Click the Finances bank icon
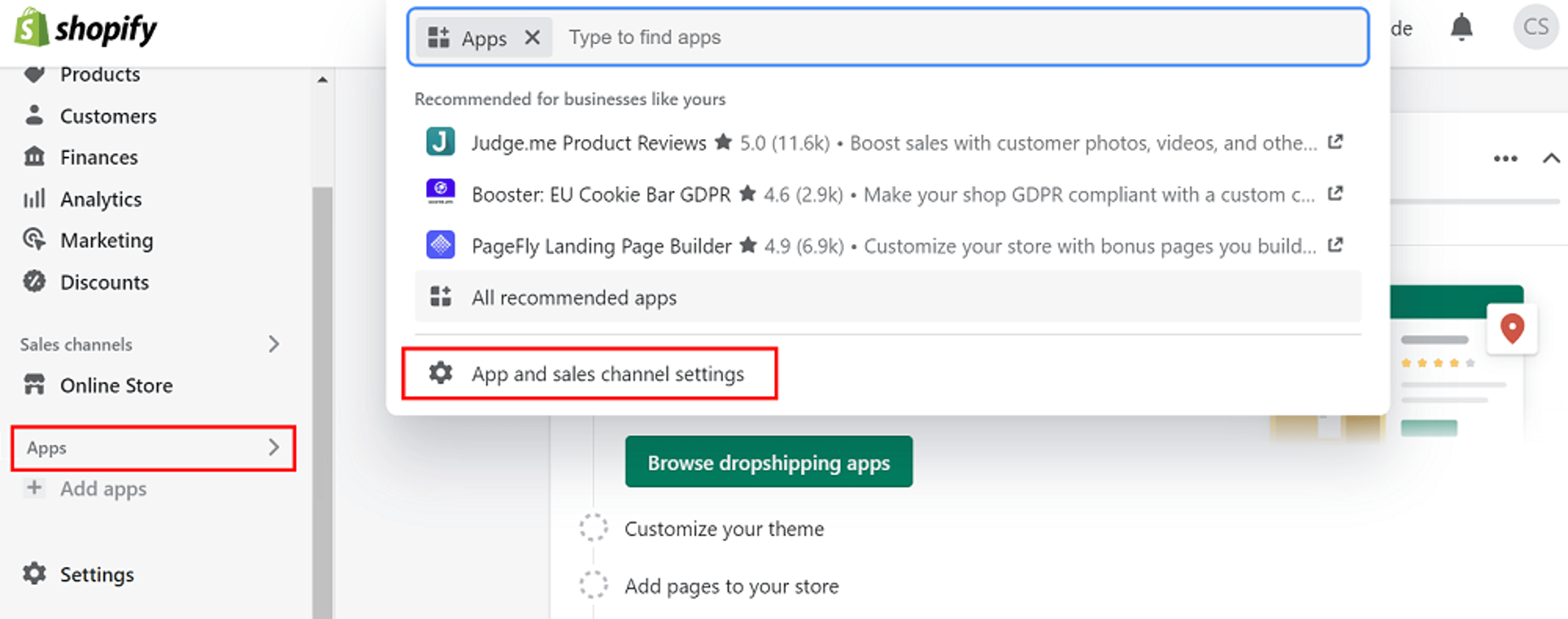Viewport: 1568px width, 619px height. [34, 156]
